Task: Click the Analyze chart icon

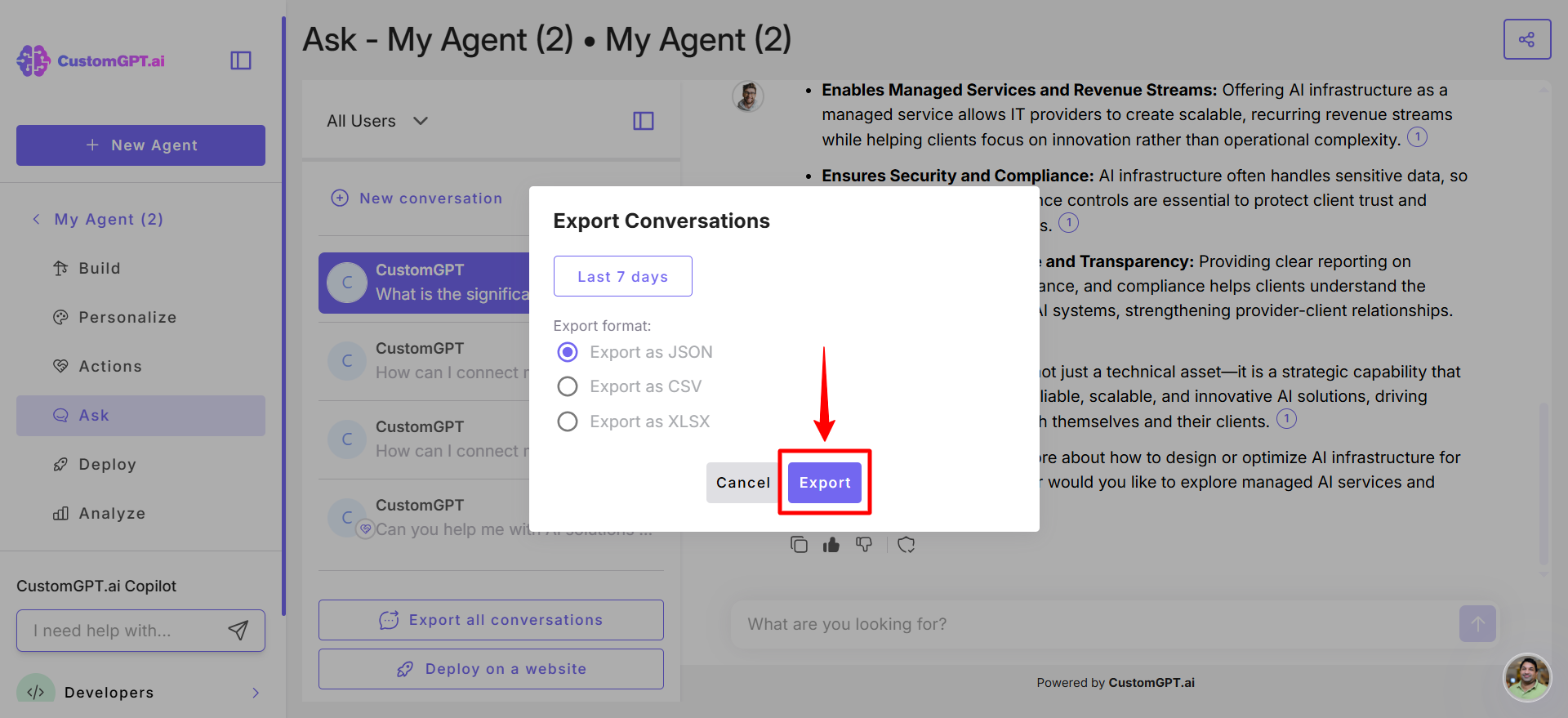Action: [x=60, y=513]
